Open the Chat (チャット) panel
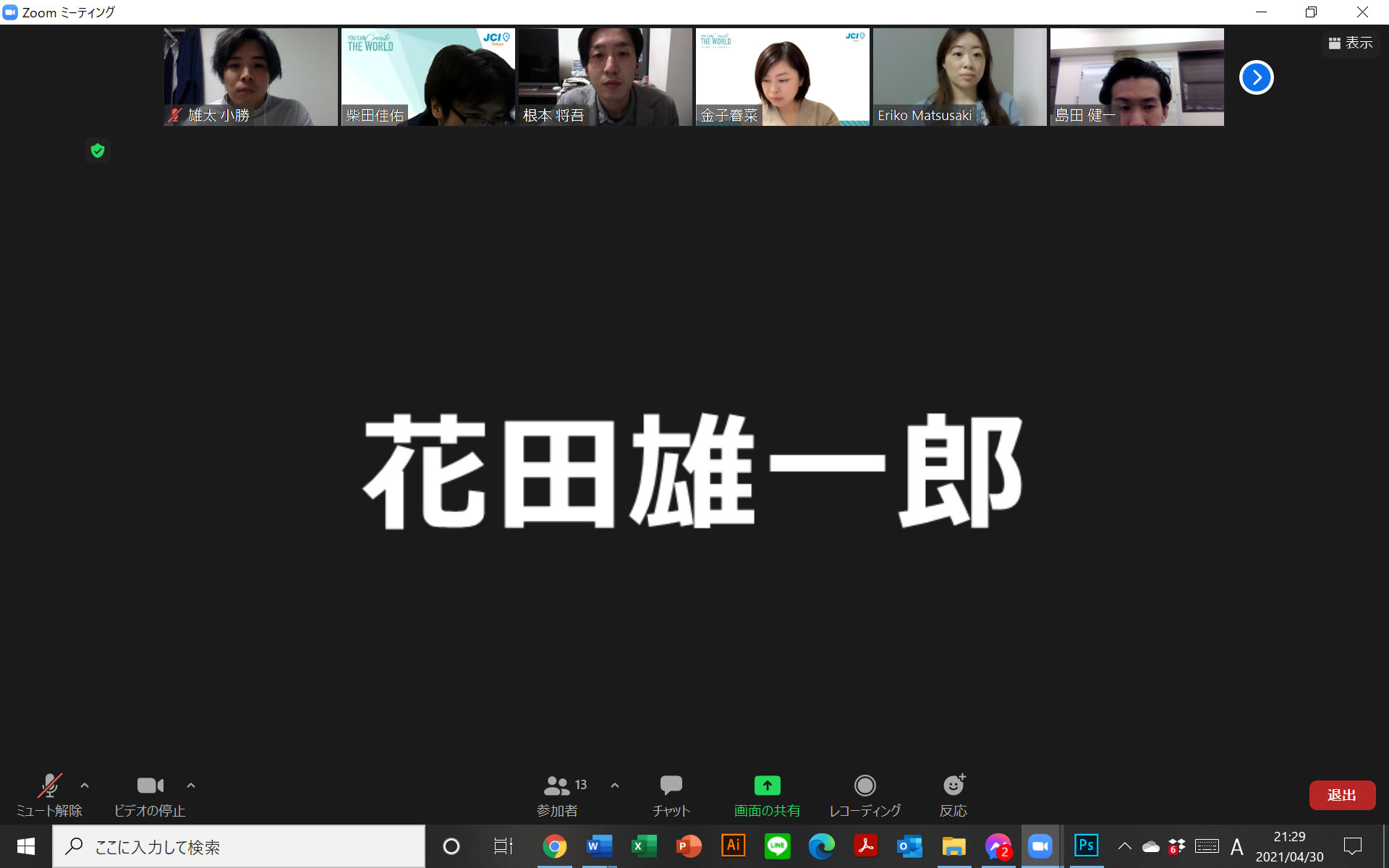 coord(671,794)
